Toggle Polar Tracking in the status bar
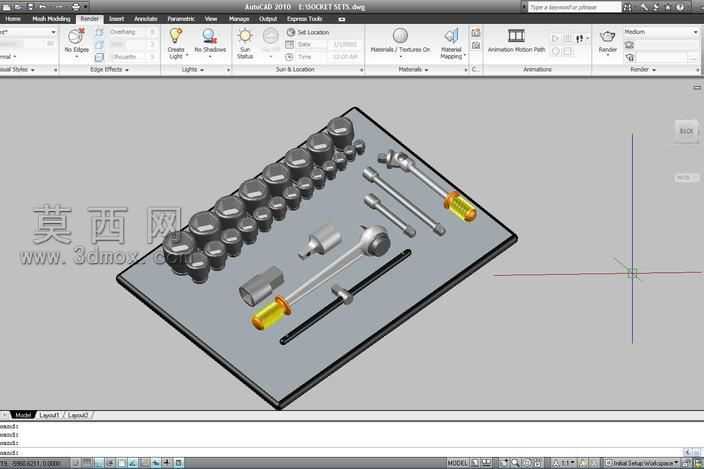704x469 pixels. (110, 463)
